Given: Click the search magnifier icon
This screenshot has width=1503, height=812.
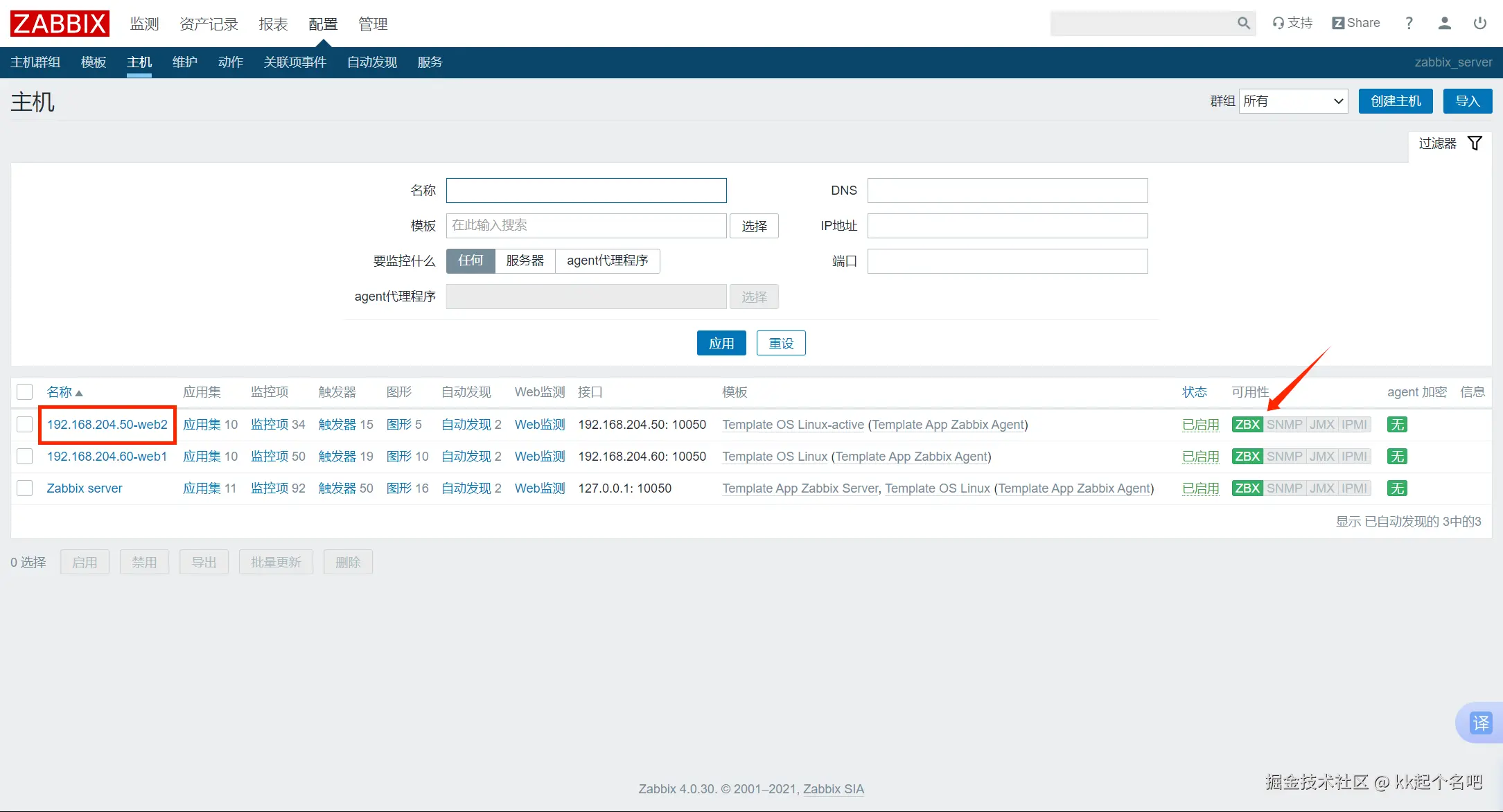Looking at the screenshot, I should 1243,23.
